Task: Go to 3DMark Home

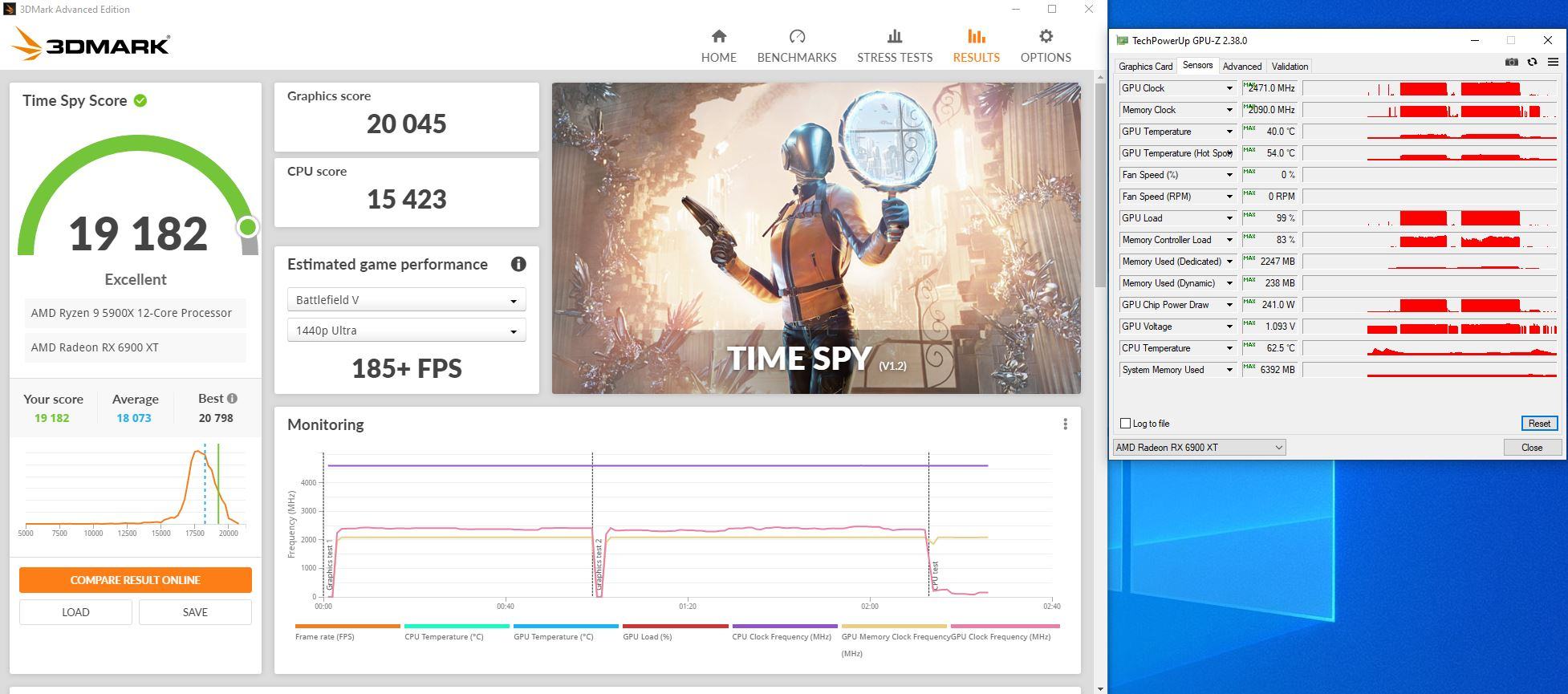Action: pos(718,46)
